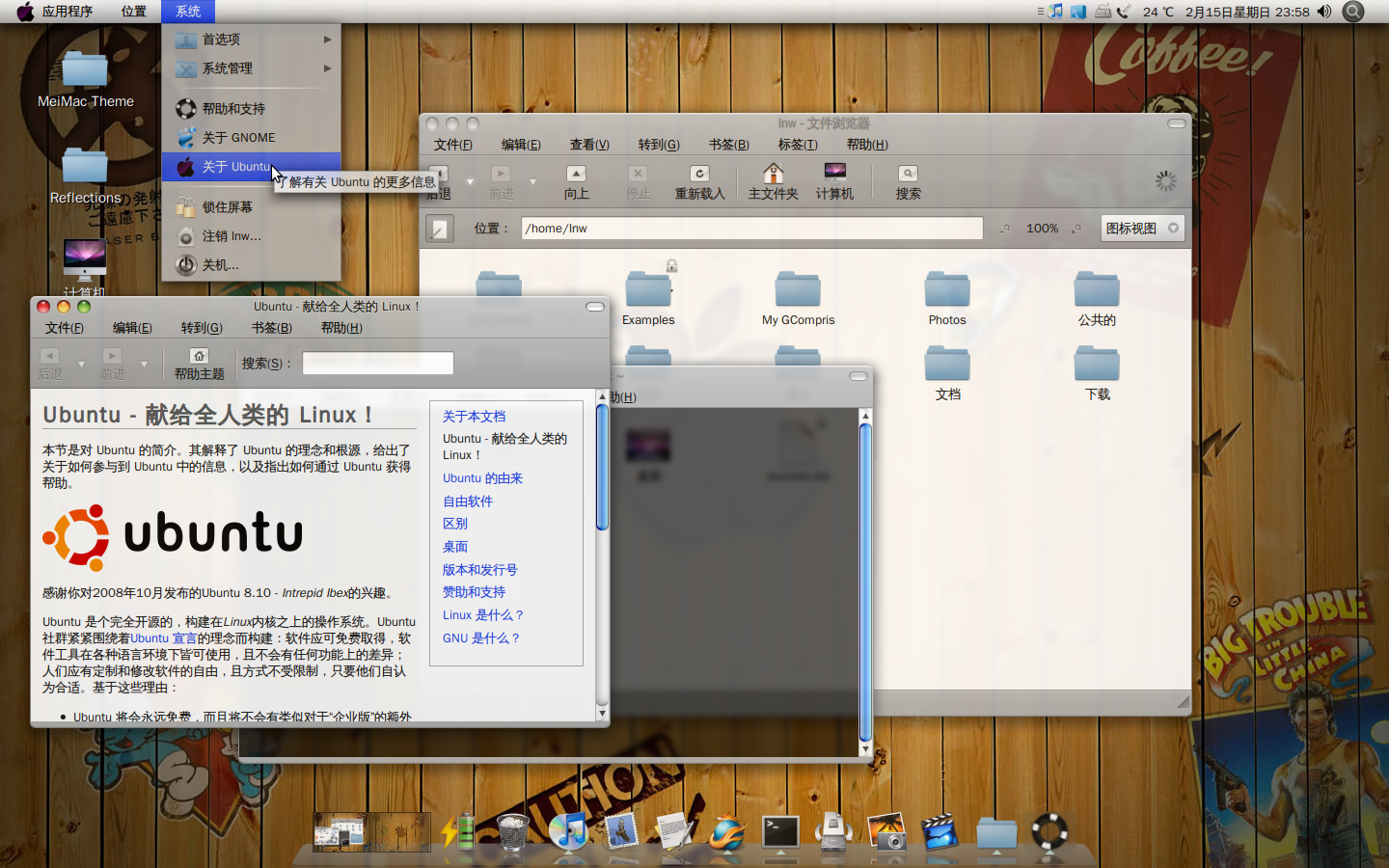Select 注销 lnw... menu entry

coord(252,236)
